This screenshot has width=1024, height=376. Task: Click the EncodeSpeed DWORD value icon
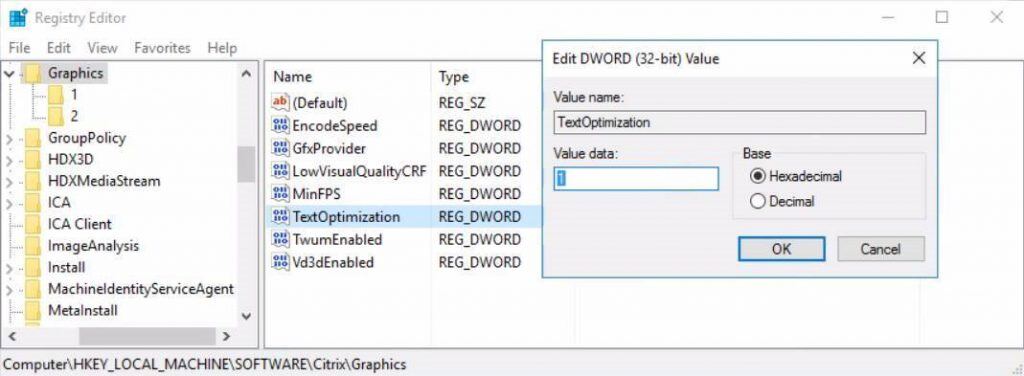point(280,125)
